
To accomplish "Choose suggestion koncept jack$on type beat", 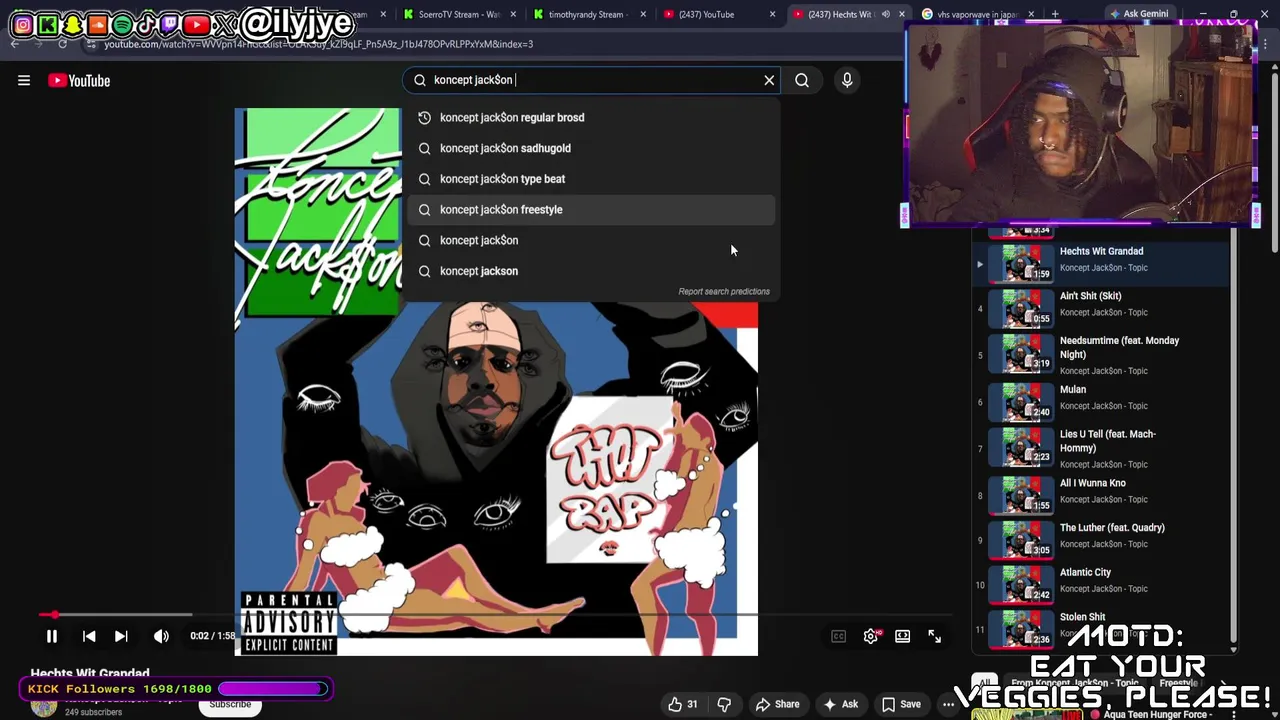I will [590, 179].
